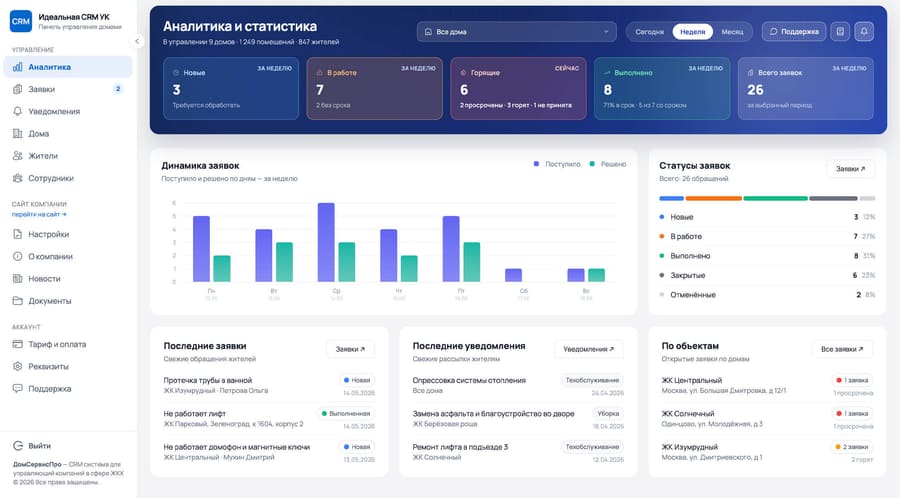
Task: Click the Жители people icon
Action: point(18,156)
